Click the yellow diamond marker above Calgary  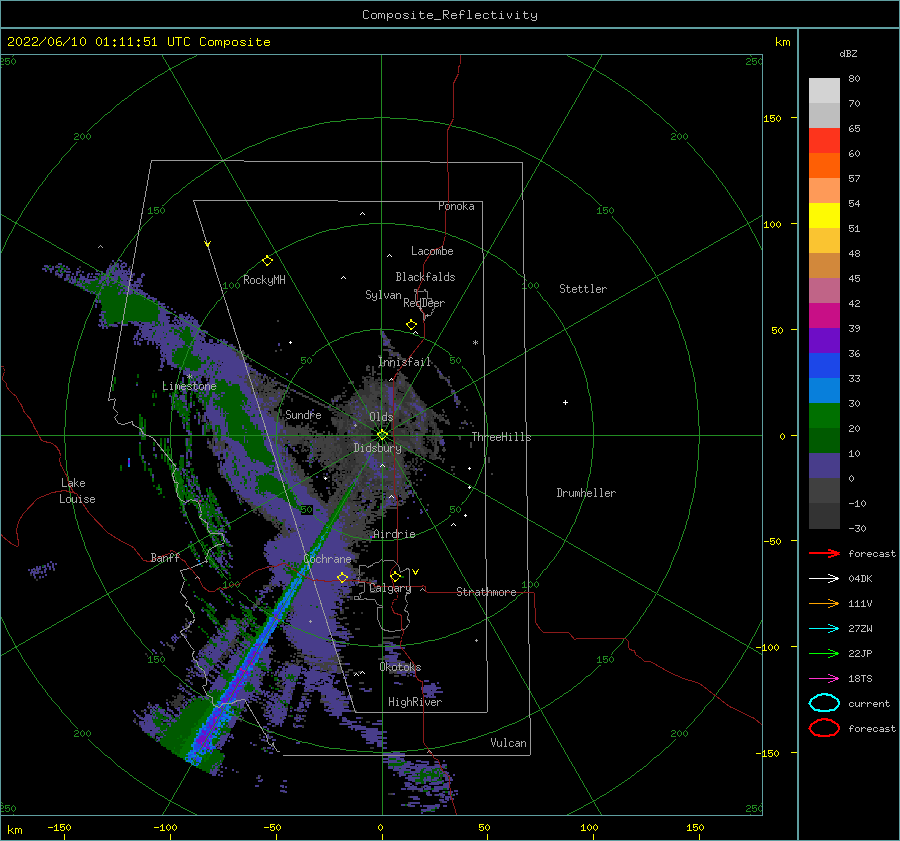(395, 576)
